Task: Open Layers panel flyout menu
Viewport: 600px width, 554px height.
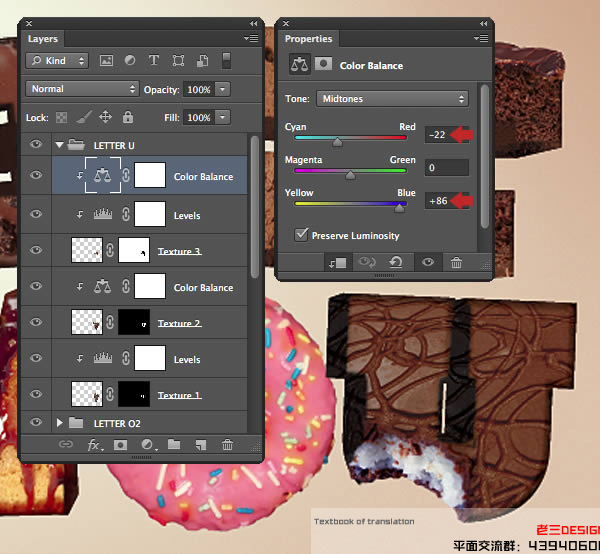Action: pos(251,38)
